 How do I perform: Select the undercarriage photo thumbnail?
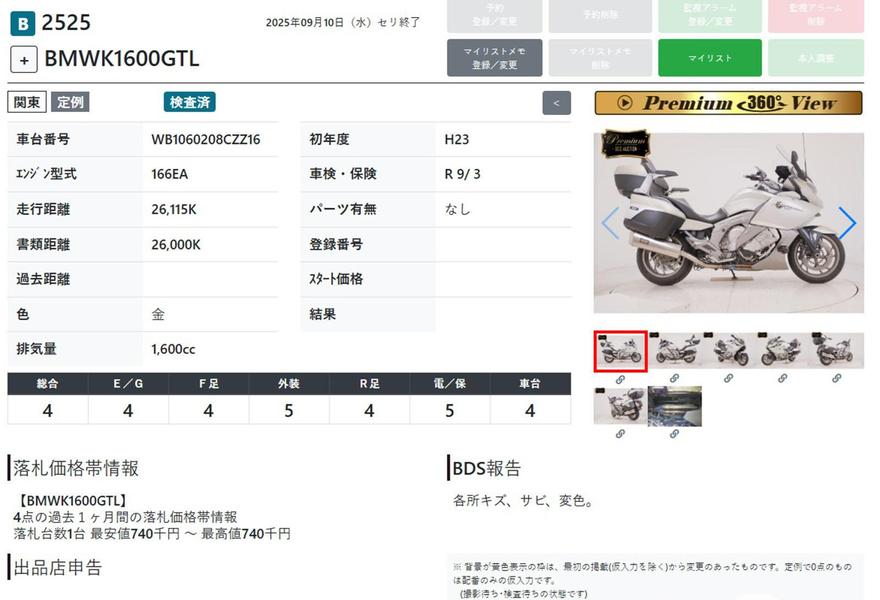click(674, 406)
